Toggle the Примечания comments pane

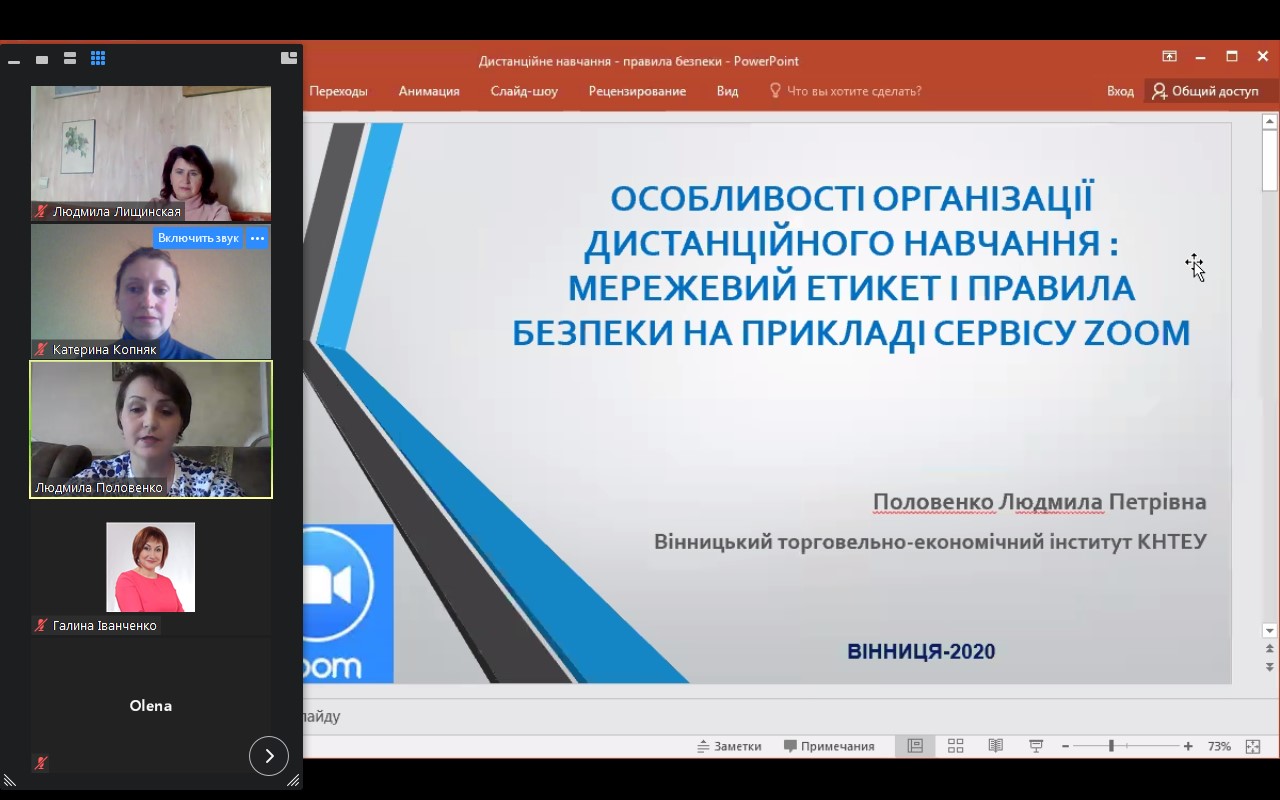pos(829,746)
